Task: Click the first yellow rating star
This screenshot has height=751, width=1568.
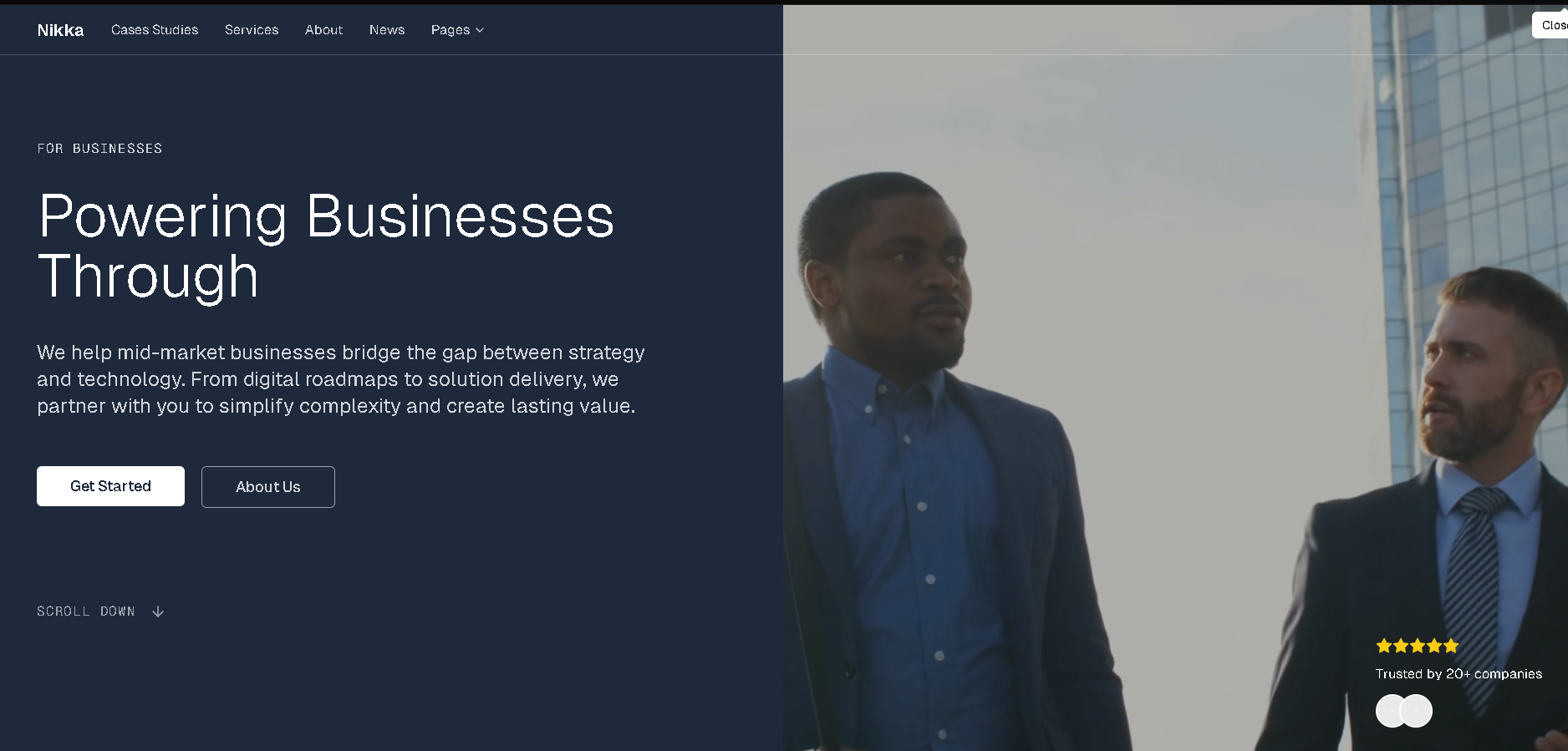Action: (1384, 646)
